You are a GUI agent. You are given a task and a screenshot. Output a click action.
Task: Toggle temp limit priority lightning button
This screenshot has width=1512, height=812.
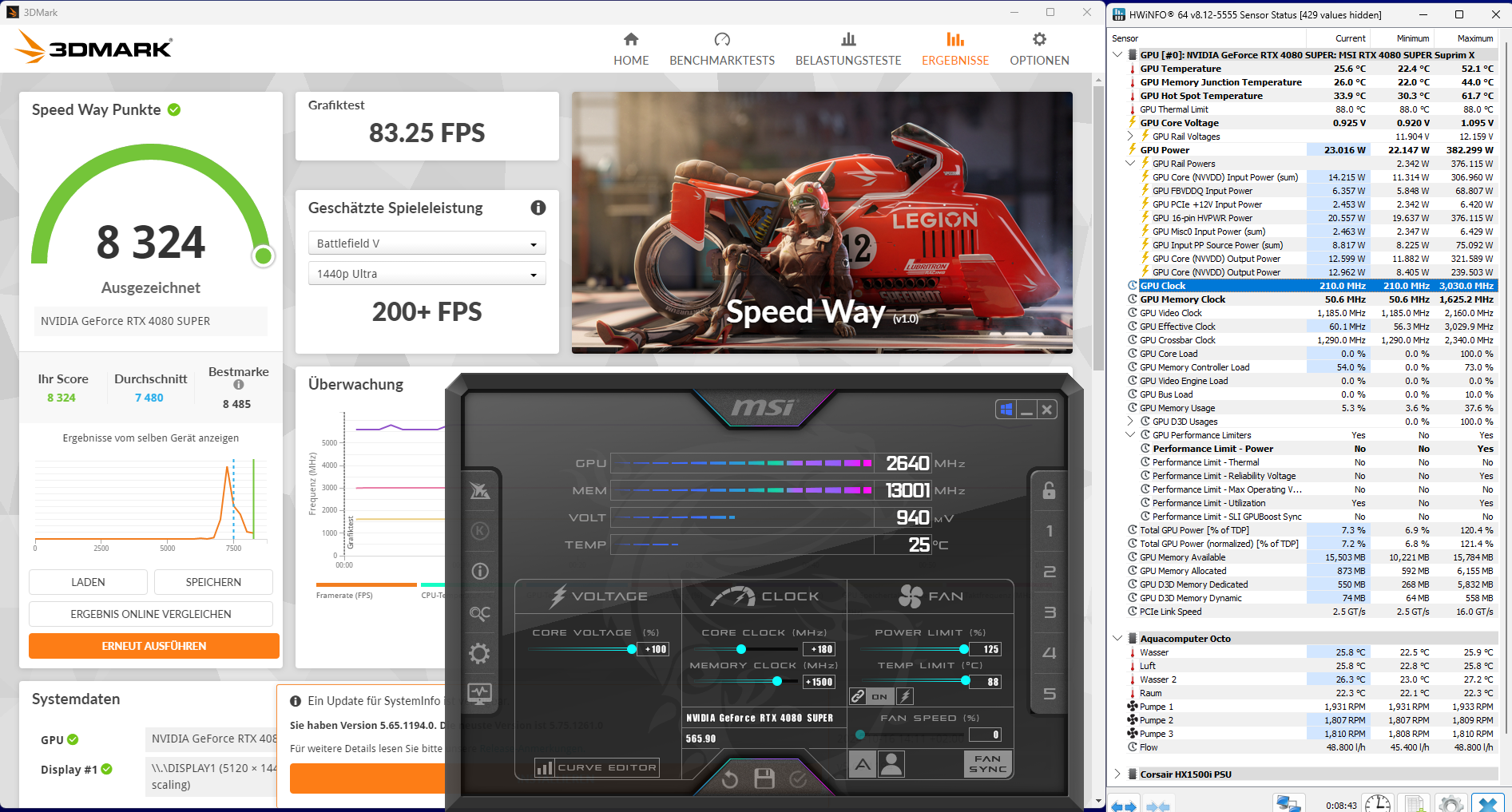[x=905, y=696]
